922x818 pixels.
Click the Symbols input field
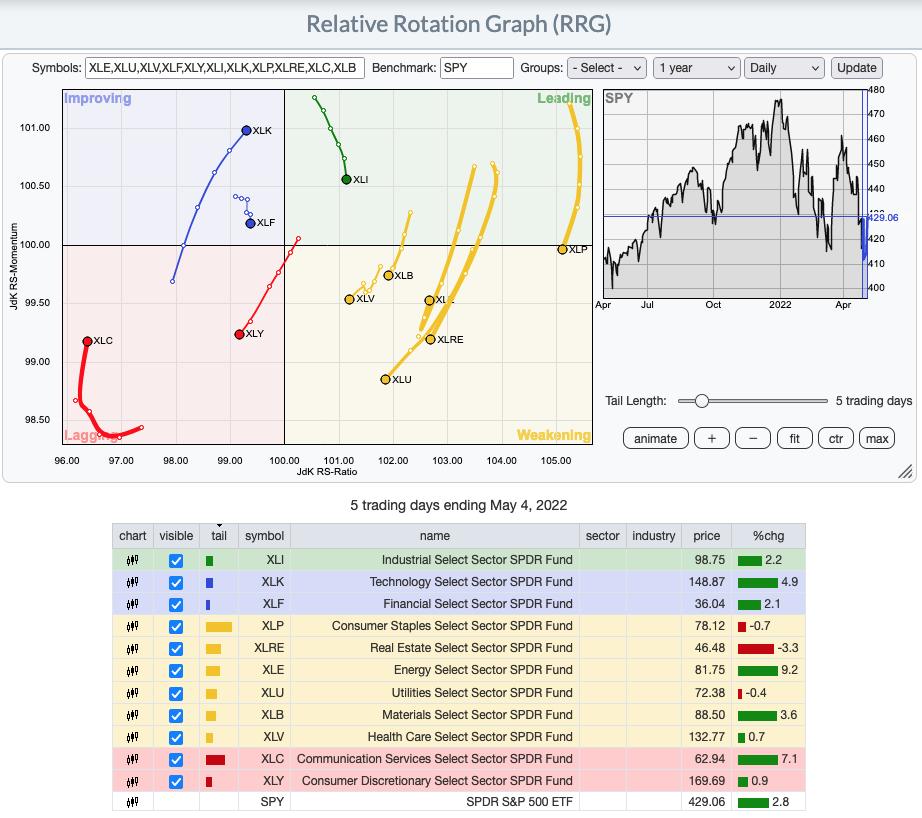pyautogui.click(x=225, y=68)
